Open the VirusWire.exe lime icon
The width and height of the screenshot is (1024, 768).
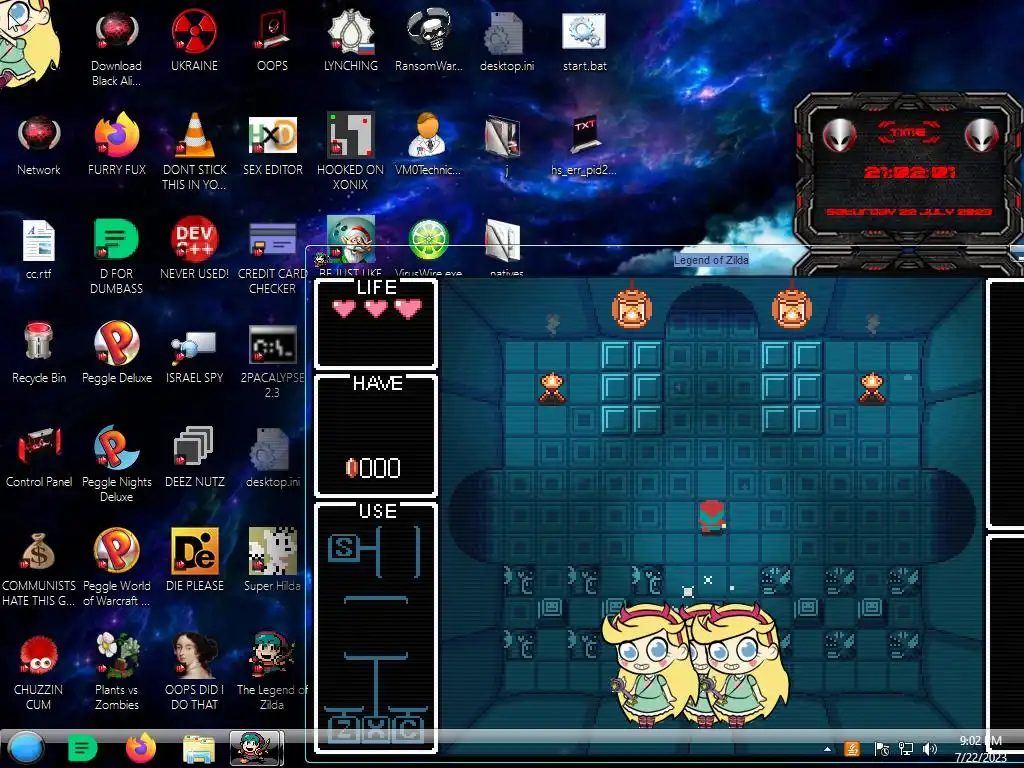coord(428,247)
